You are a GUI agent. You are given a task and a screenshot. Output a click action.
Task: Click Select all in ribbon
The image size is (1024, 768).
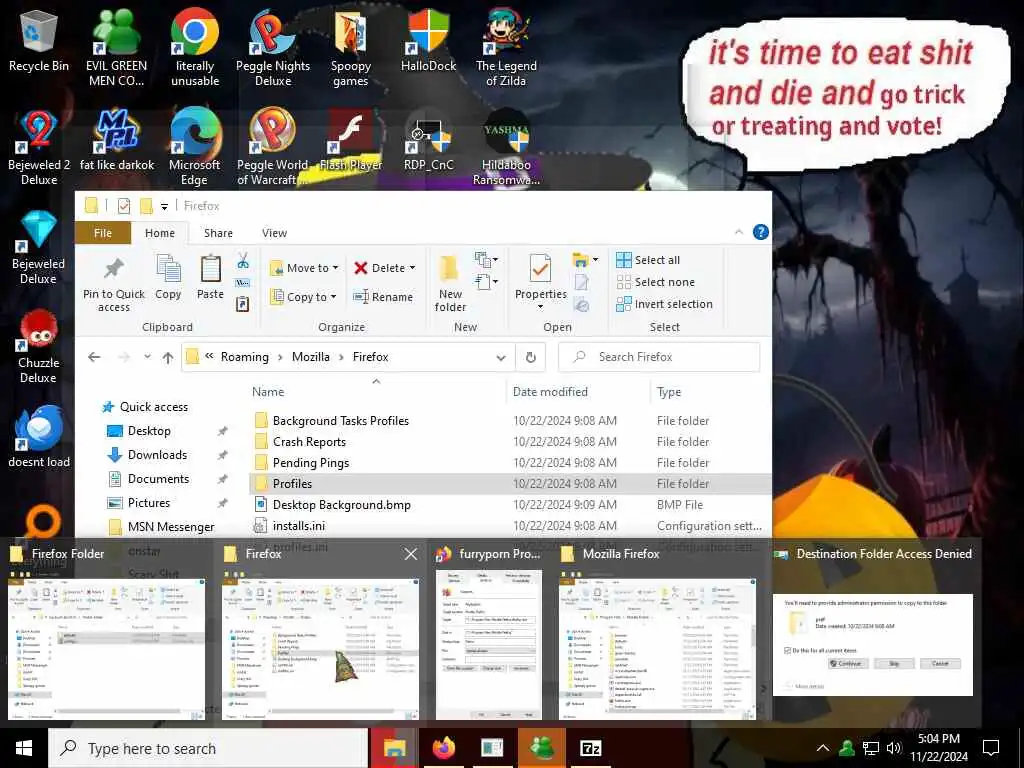(x=648, y=260)
